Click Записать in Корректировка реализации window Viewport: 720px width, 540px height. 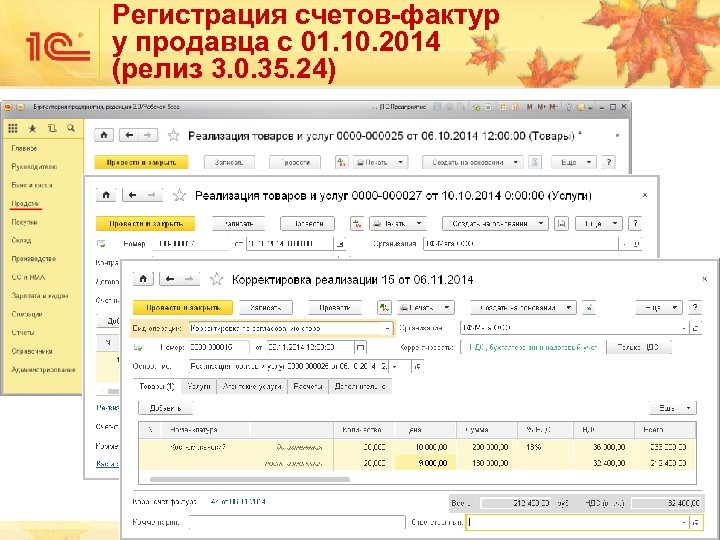click(x=266, y=308)
